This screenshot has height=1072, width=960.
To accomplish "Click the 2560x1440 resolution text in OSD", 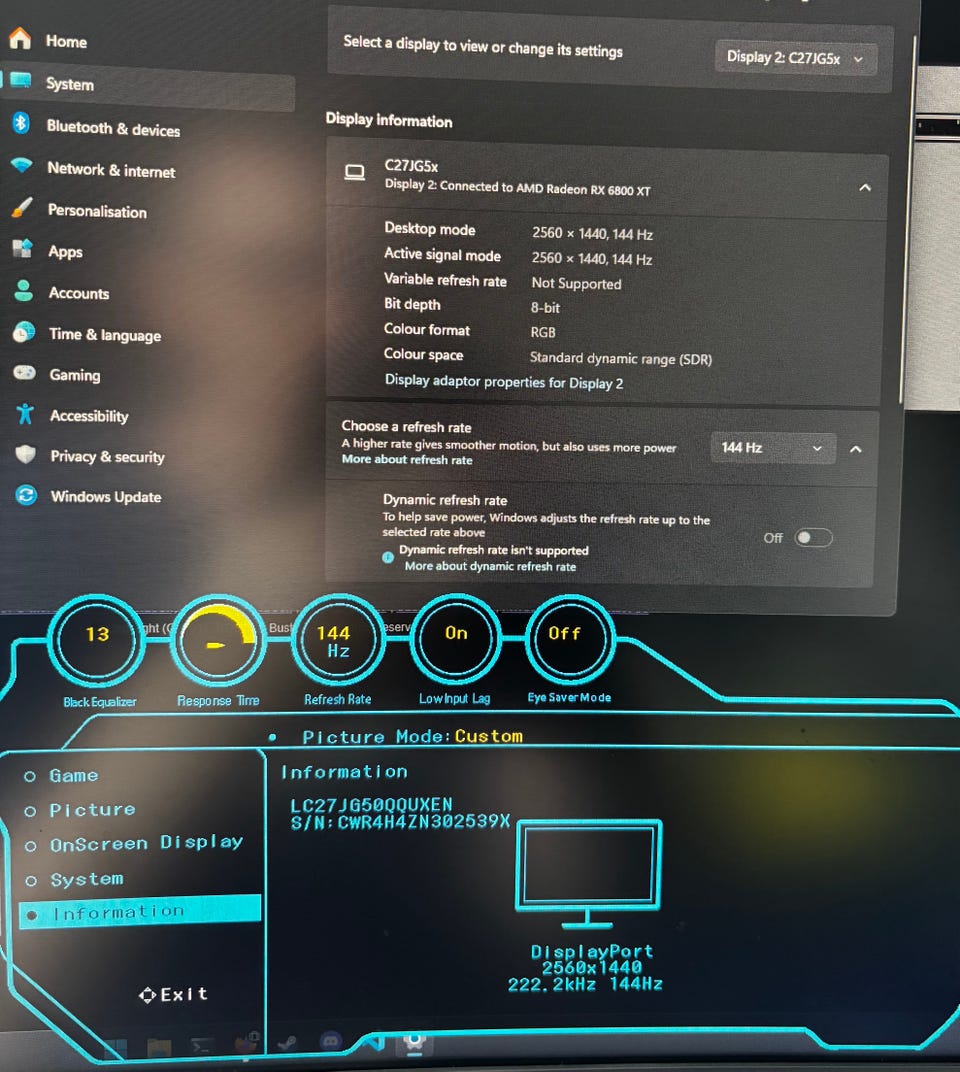I will point(592,967).
